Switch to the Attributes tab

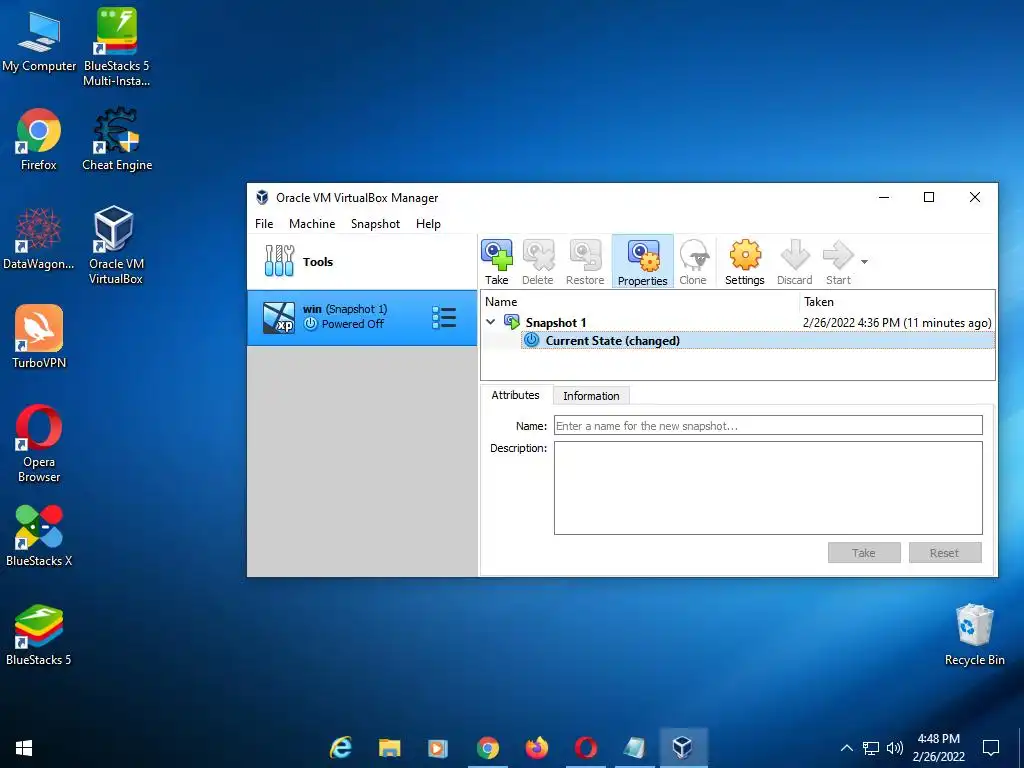click(515, 395)
